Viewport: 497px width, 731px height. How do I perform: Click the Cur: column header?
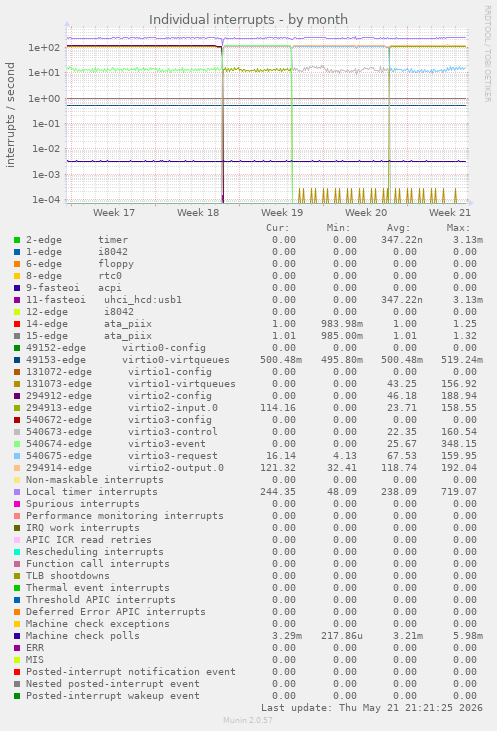pos(278,228)
